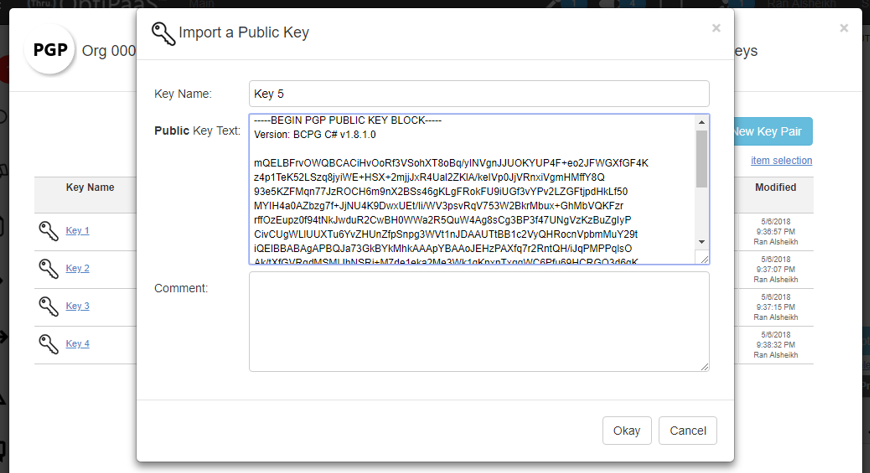
Task: Click inside the Public Key Text area
Action: pos(470,190)
